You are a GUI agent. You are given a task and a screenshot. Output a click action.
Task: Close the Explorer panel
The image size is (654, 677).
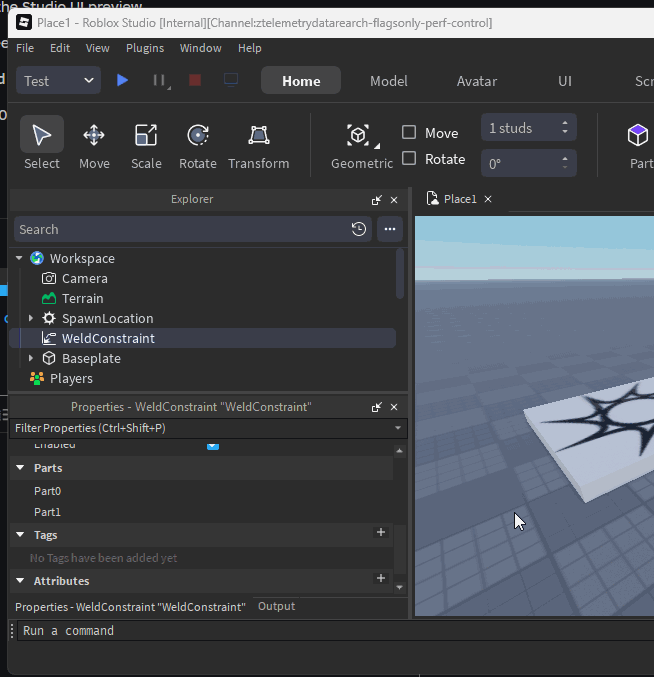pos(394,200)
